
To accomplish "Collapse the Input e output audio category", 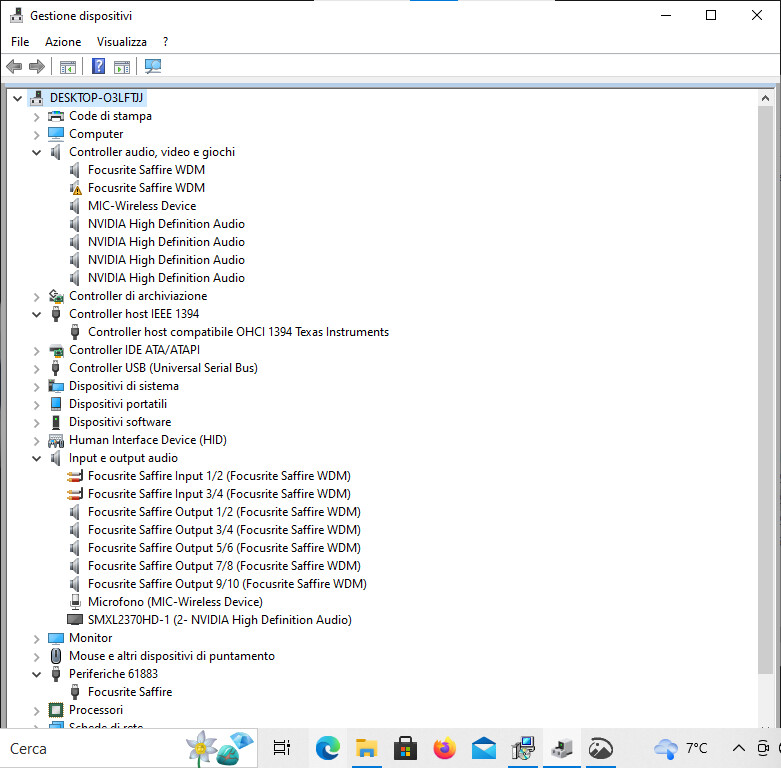I will pyautogui.click(x=36, y=458).
